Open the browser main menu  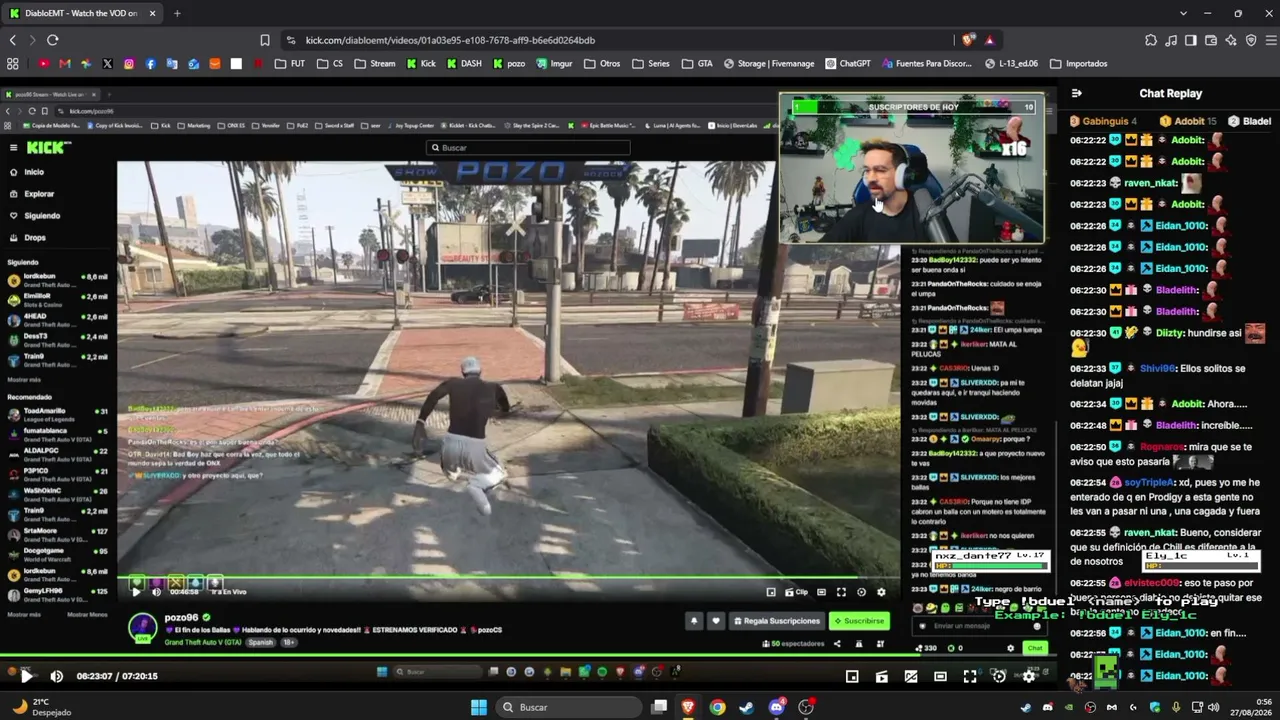(1270, 40)
